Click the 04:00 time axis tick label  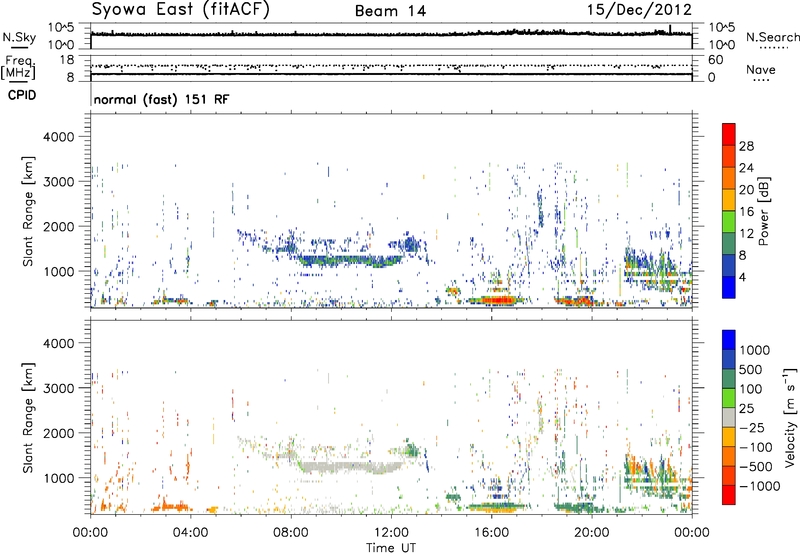coord(190,533)
